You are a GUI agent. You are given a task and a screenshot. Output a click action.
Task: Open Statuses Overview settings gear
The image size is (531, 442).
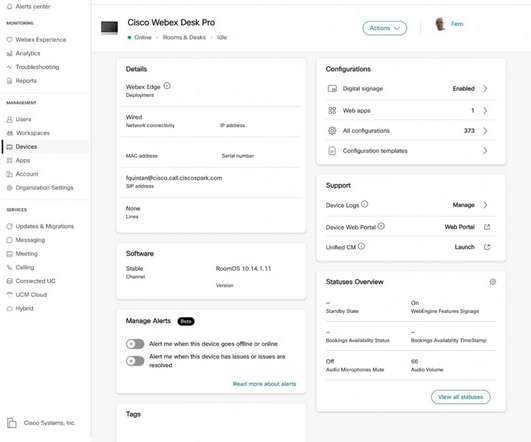click(492, 282)
